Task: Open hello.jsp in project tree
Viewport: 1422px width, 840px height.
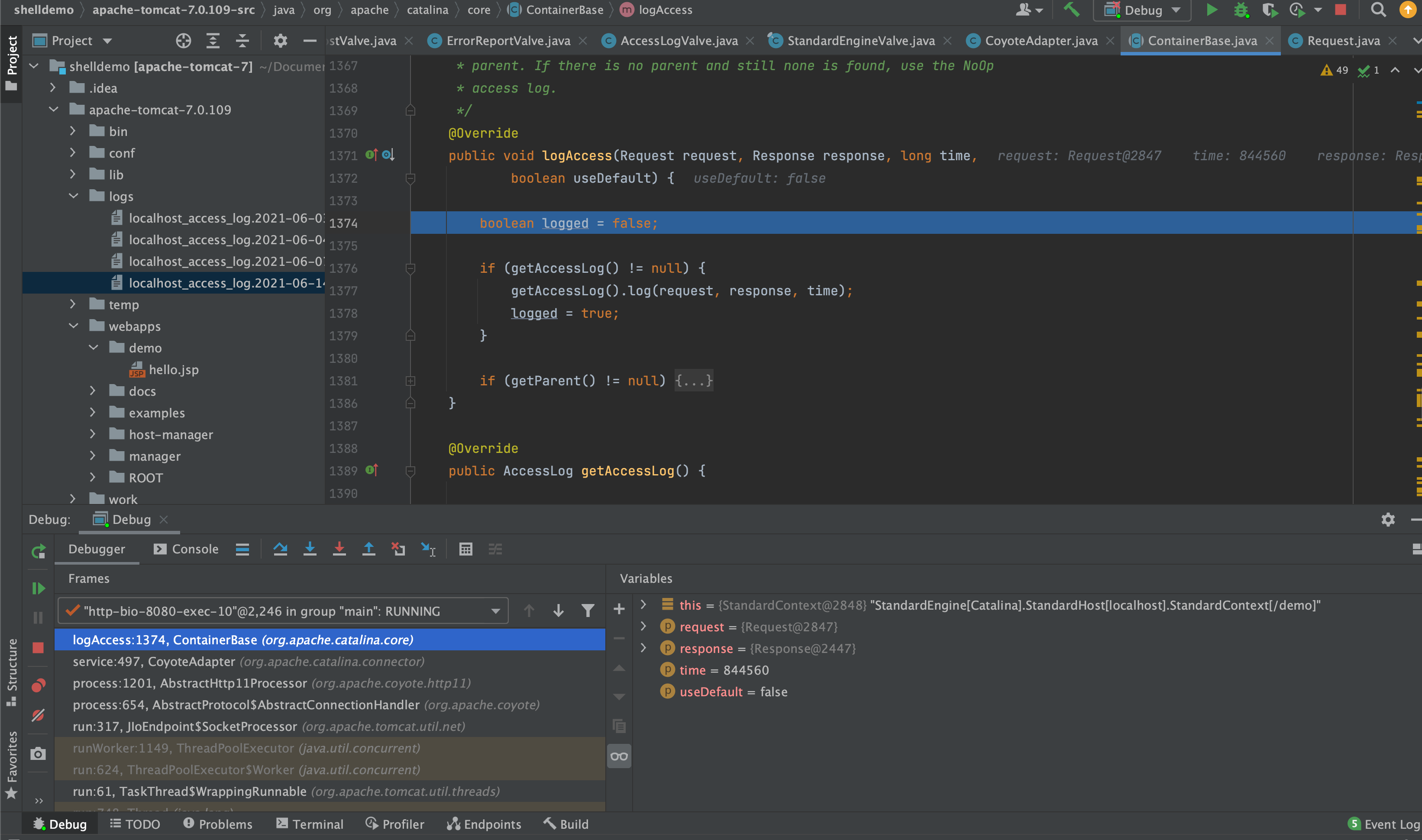Action: [x=173, y=370]
